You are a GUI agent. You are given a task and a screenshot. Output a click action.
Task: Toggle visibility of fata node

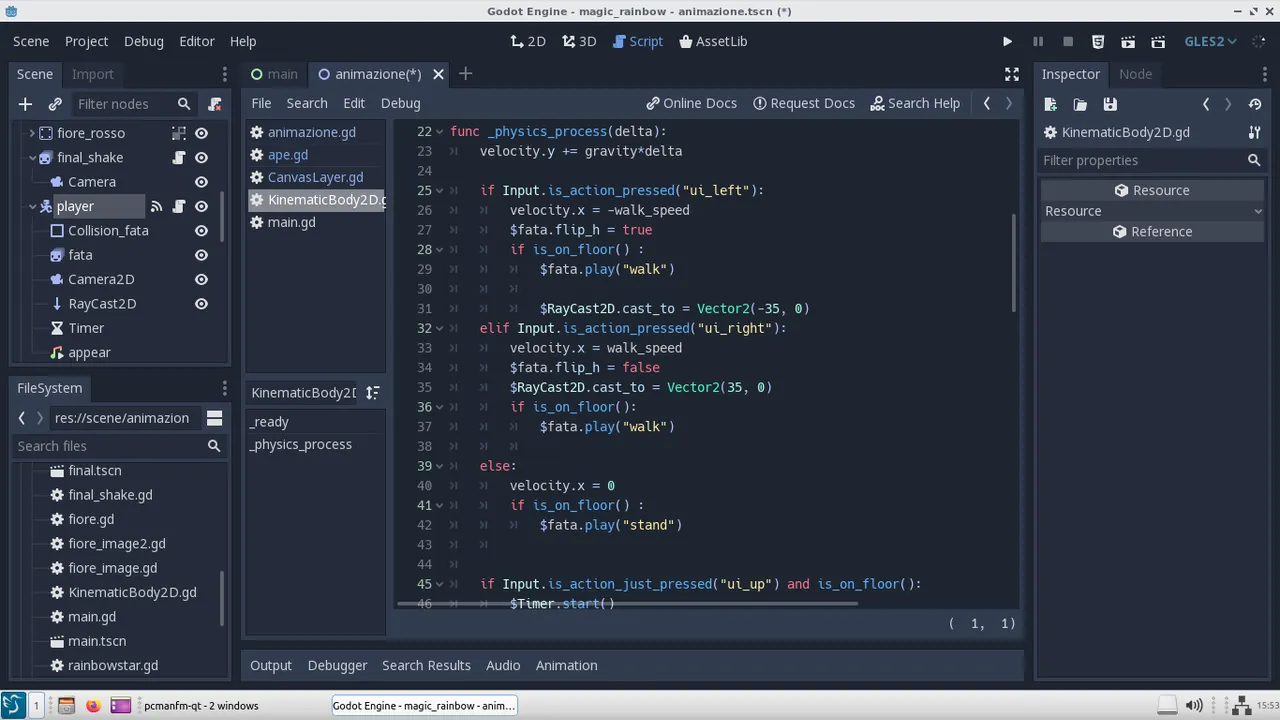(x=201, y=255)
